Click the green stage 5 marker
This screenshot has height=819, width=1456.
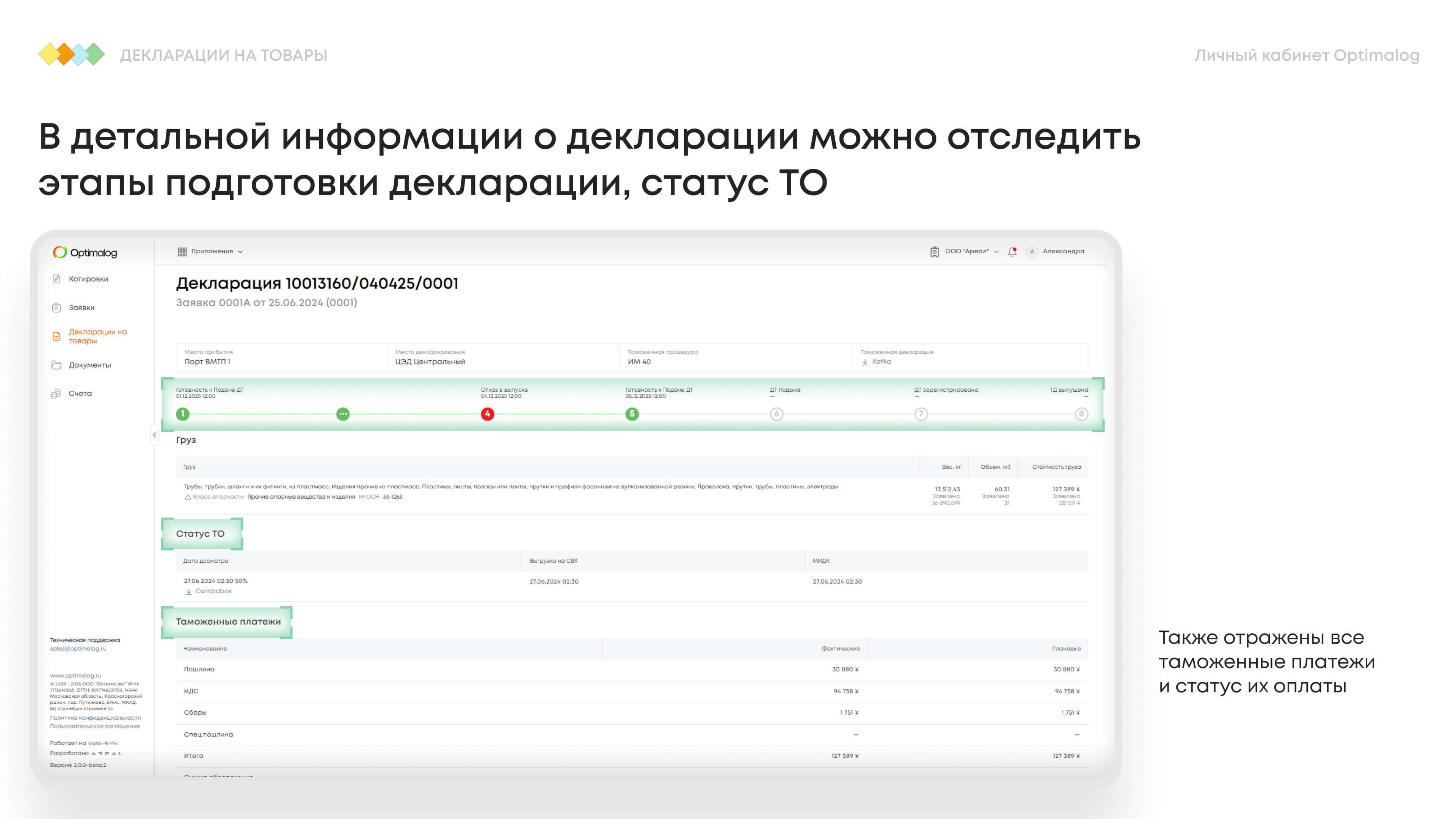tap(632, 414)
